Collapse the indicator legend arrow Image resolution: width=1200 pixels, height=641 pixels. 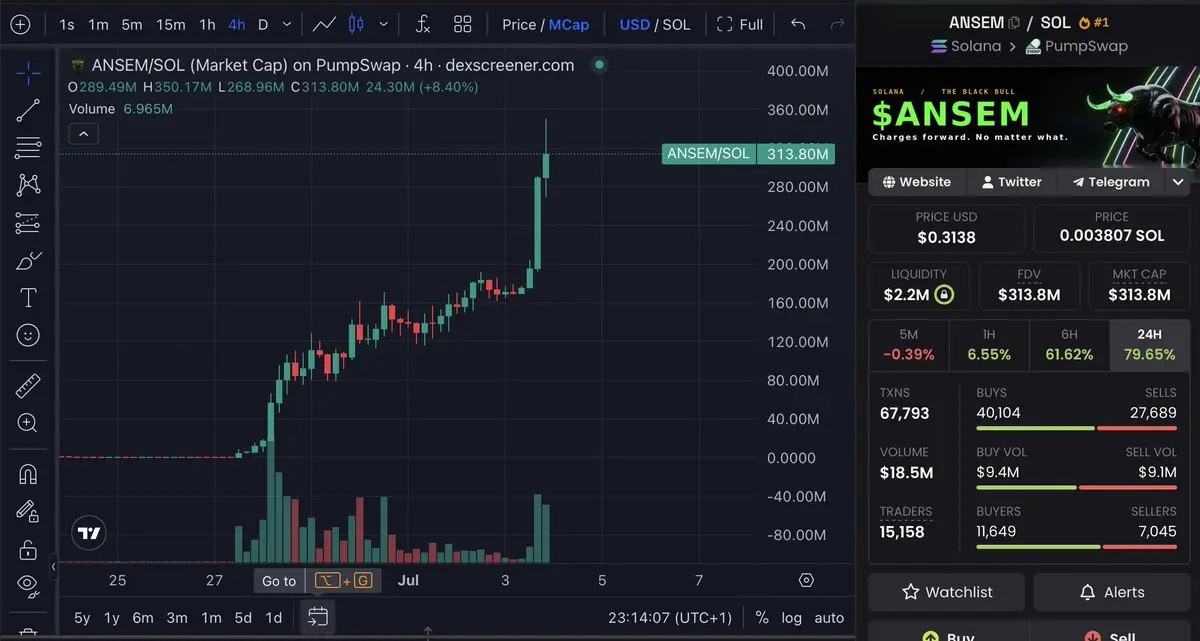pyautogui.click(x=83, y=134)
